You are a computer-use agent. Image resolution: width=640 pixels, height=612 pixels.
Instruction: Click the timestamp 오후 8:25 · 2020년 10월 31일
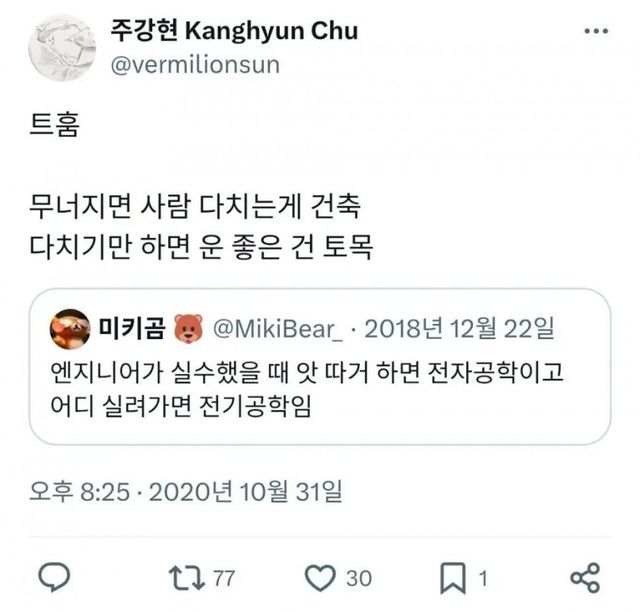186,491
